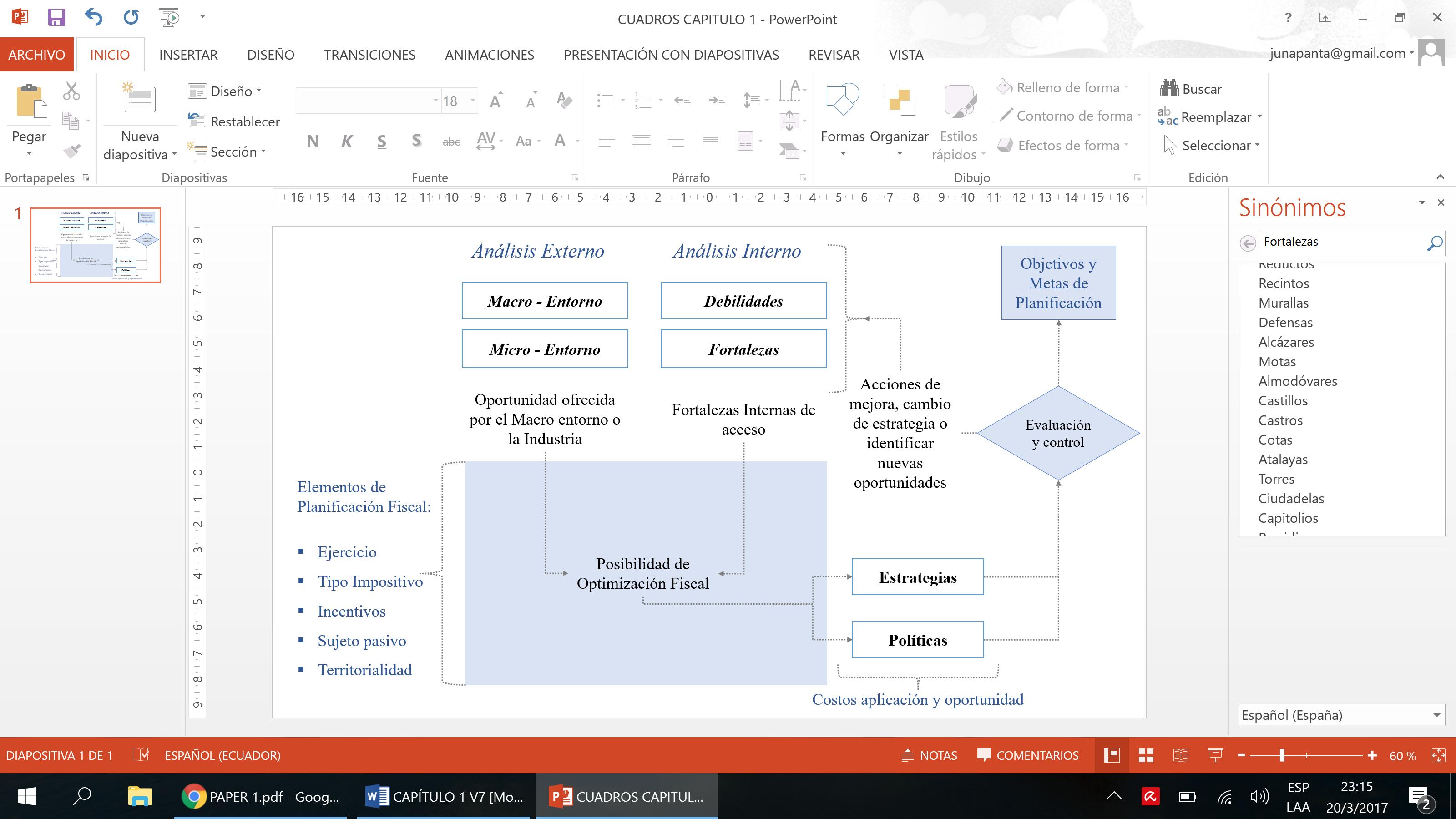
Task: Toggle bold formatting N button
Action: 313,142
